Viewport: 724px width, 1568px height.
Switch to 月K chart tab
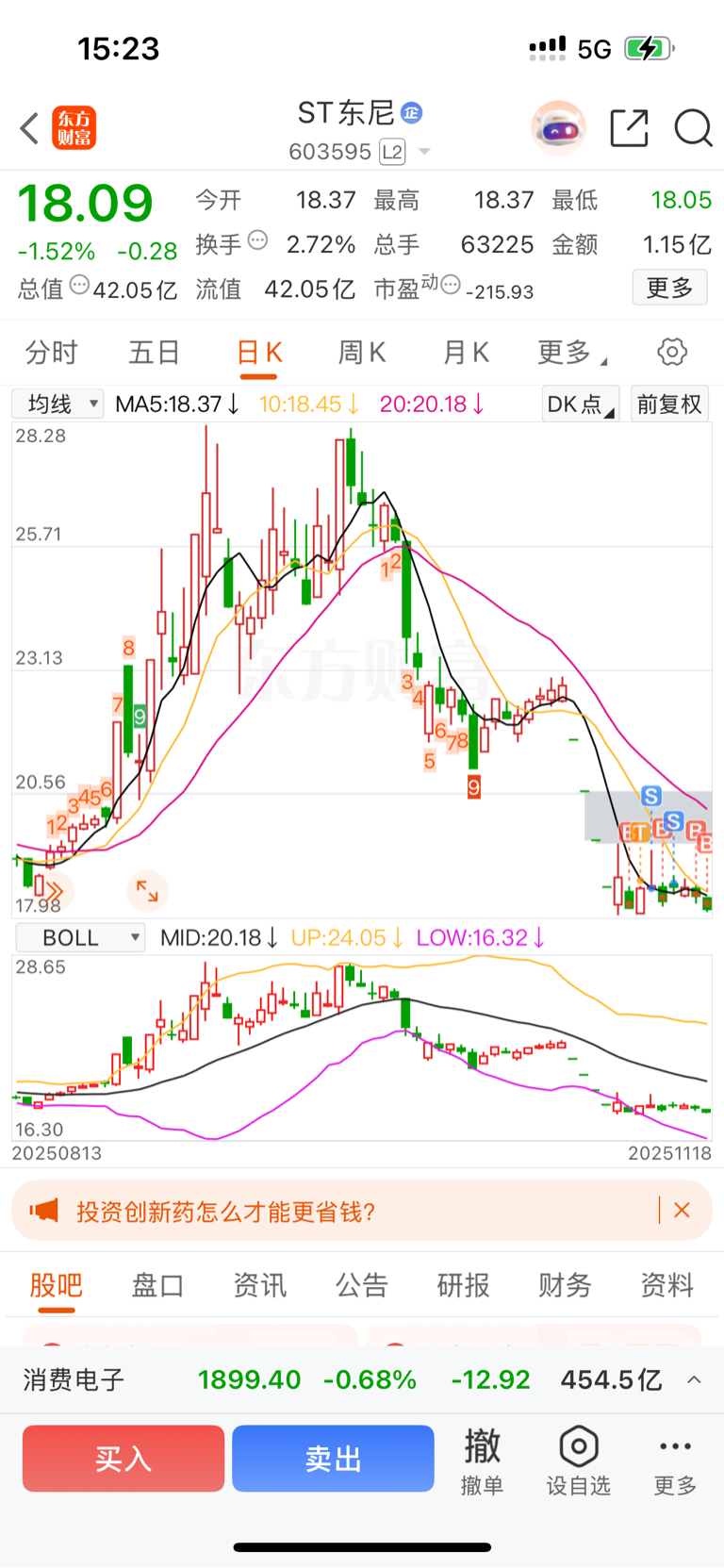pos(466,353)
